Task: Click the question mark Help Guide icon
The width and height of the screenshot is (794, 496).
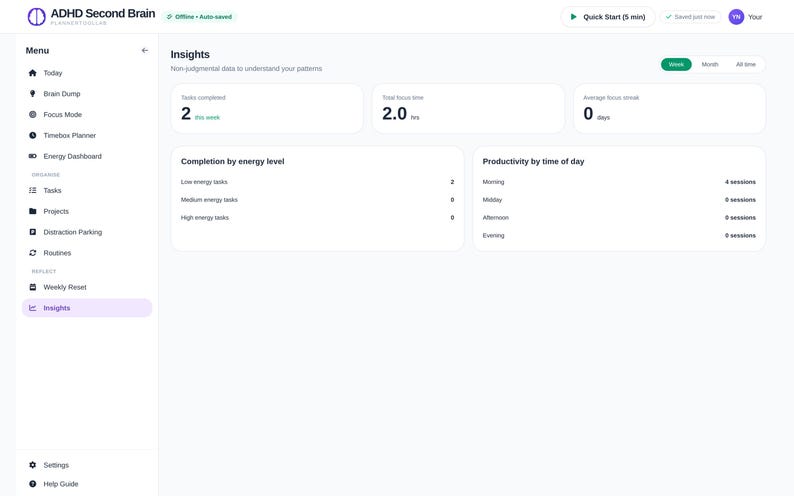Action: click(x=32, y=484)
